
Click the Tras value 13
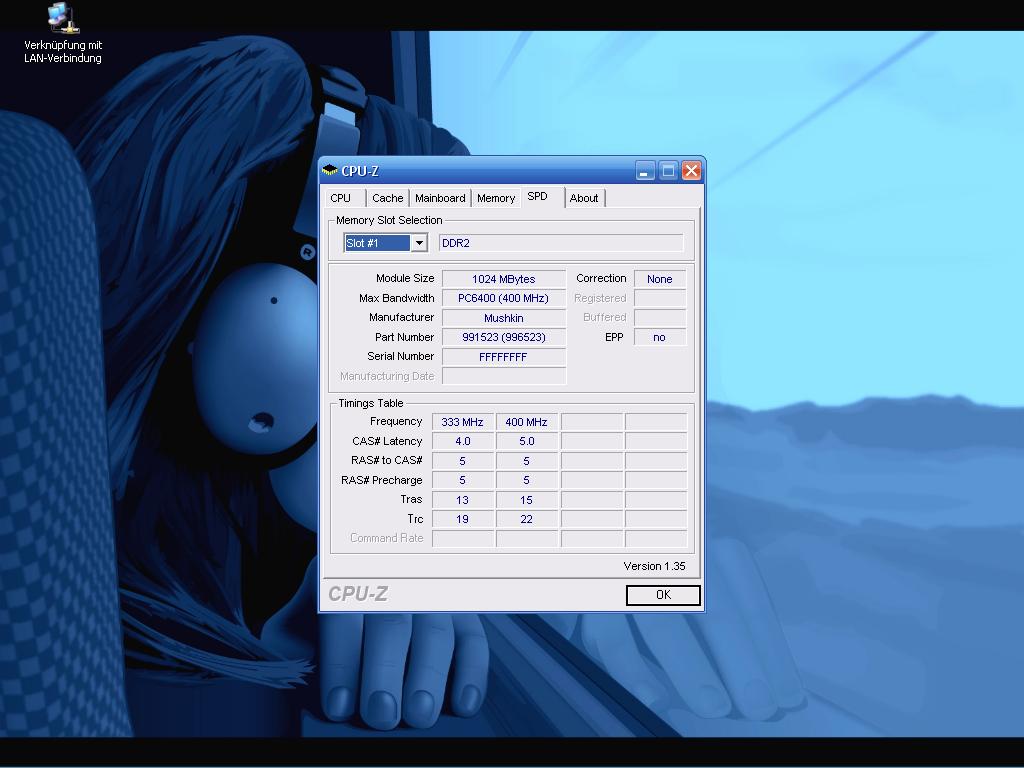point(462,500)
